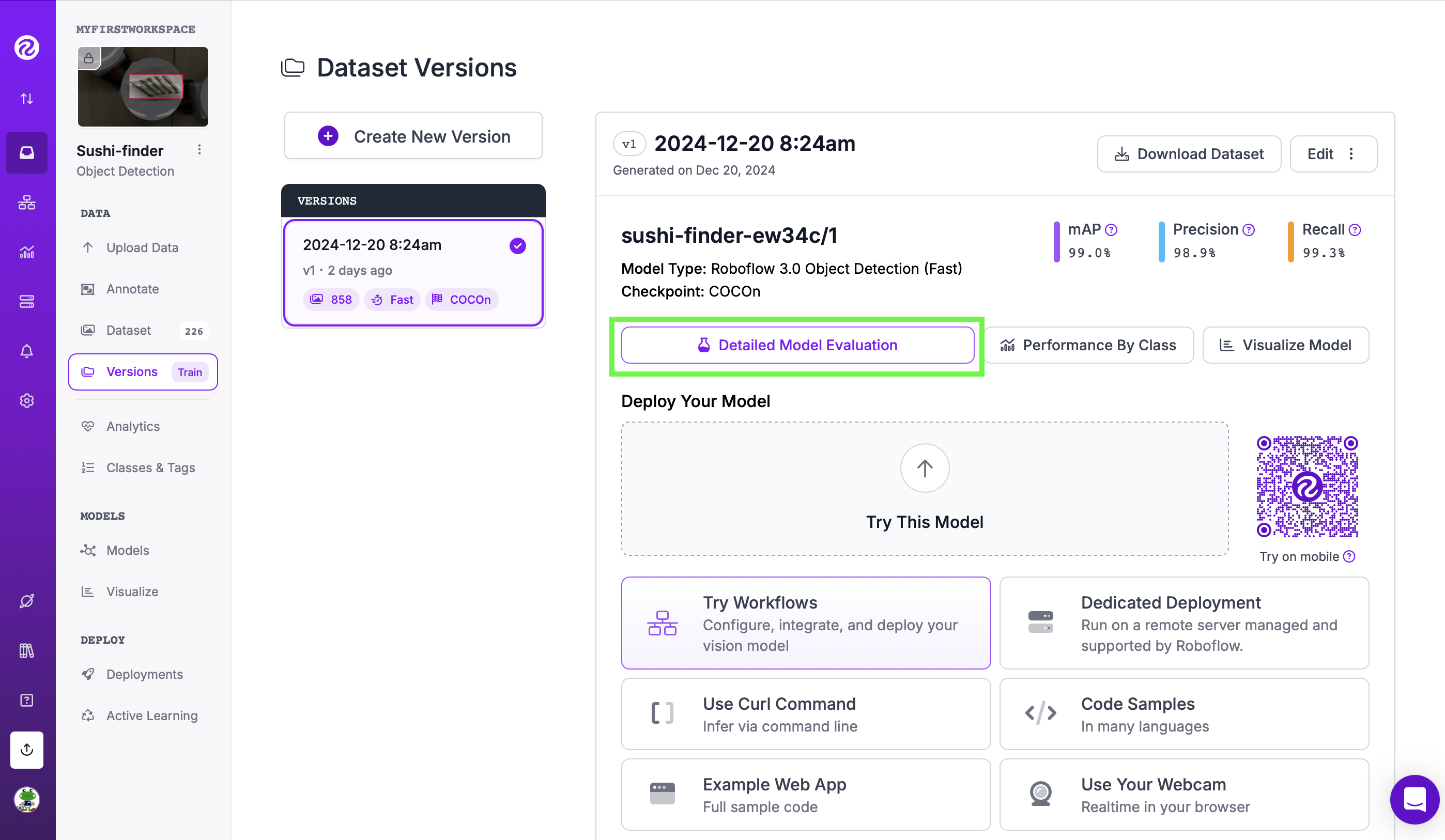The width and height of the screenshot is (1445, 840).
Task: Click the mAP help question icon
Action: [x=1111, y=230]
